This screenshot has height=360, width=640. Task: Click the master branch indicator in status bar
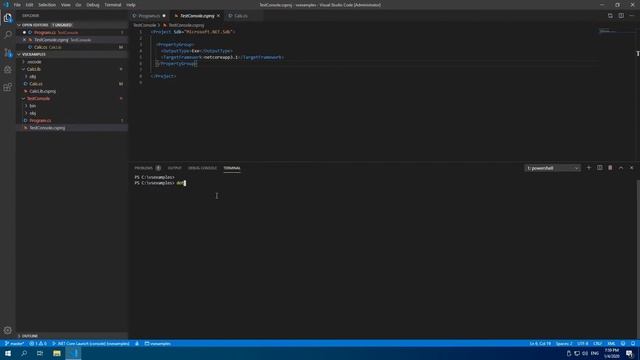pyautogui.click(x=14, y=344)
